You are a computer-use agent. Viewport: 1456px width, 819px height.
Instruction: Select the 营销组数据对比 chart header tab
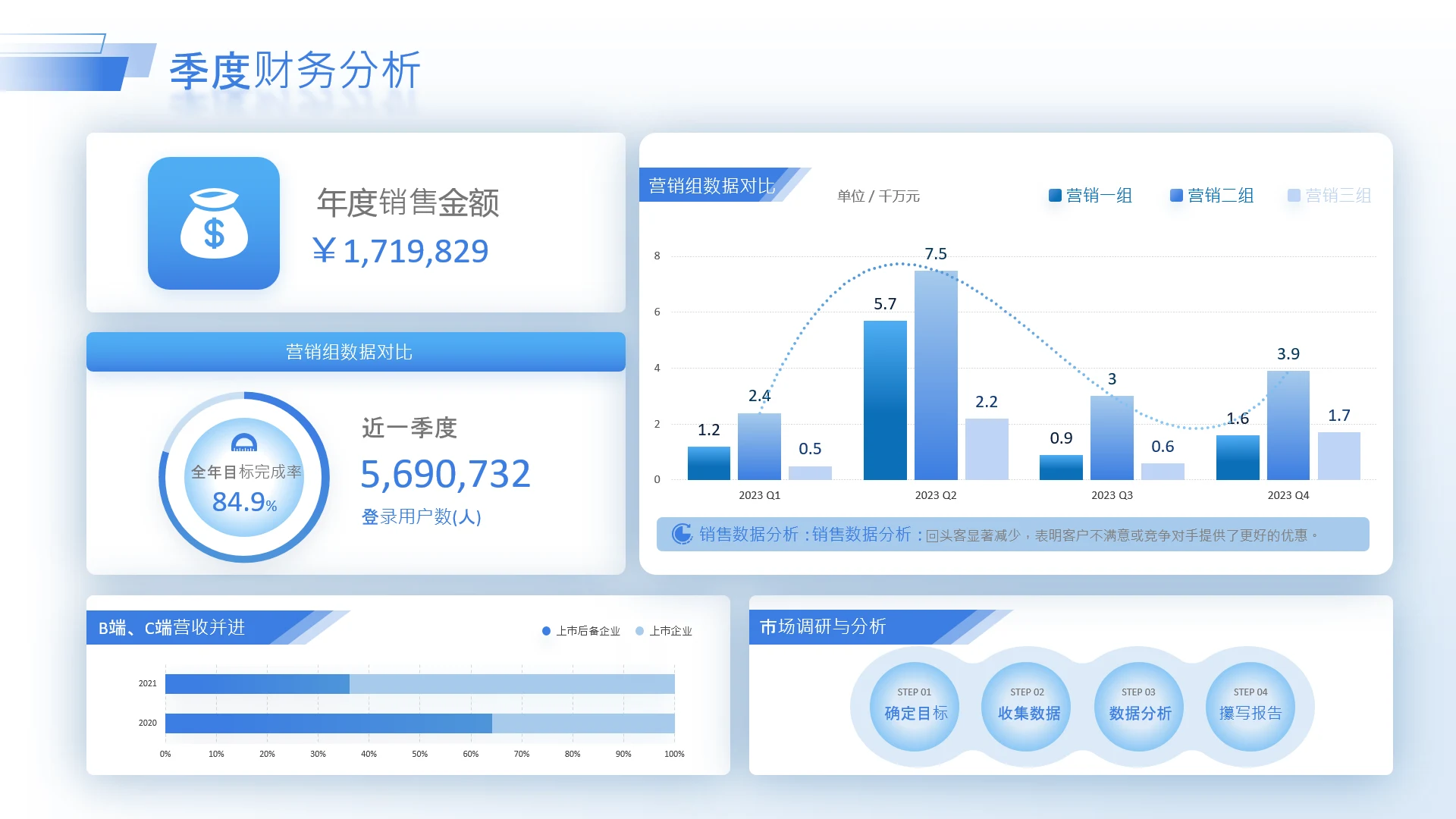coord(711,186)
